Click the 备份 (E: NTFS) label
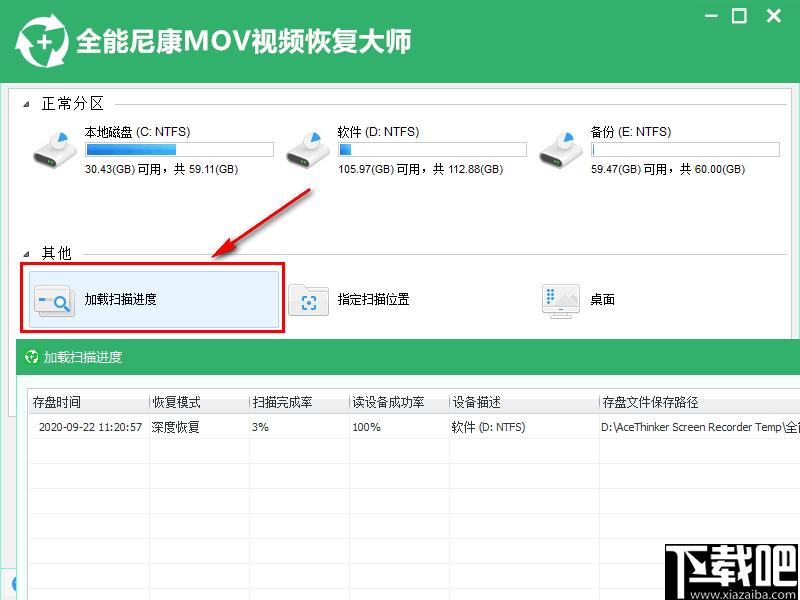The width and height of the screenshot is (800, 600). pyautogui.click(x=631, y=132)
